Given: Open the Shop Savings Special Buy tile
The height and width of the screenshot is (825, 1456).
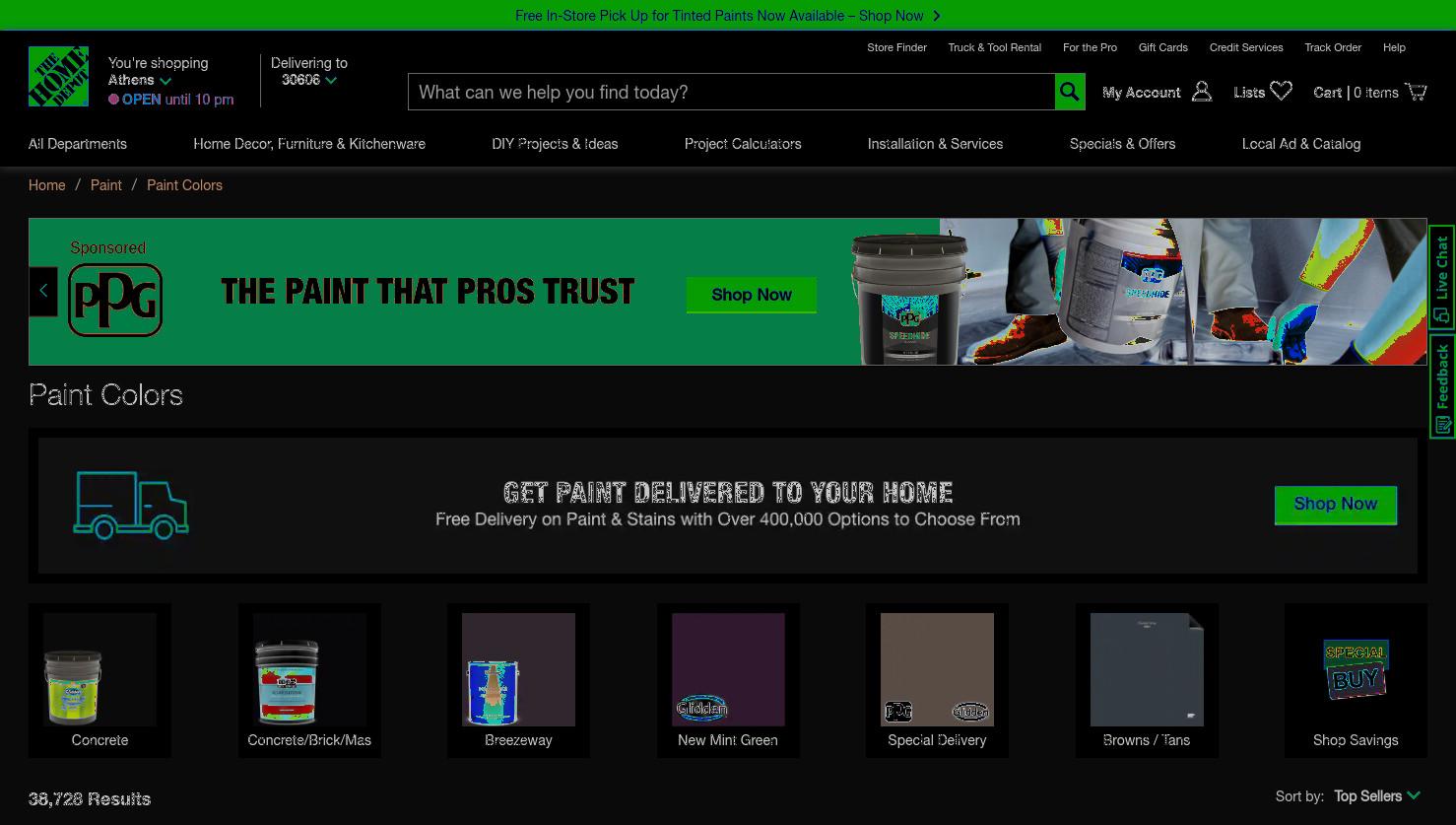Looking at the screenshot, I should tap(1356, 680).
